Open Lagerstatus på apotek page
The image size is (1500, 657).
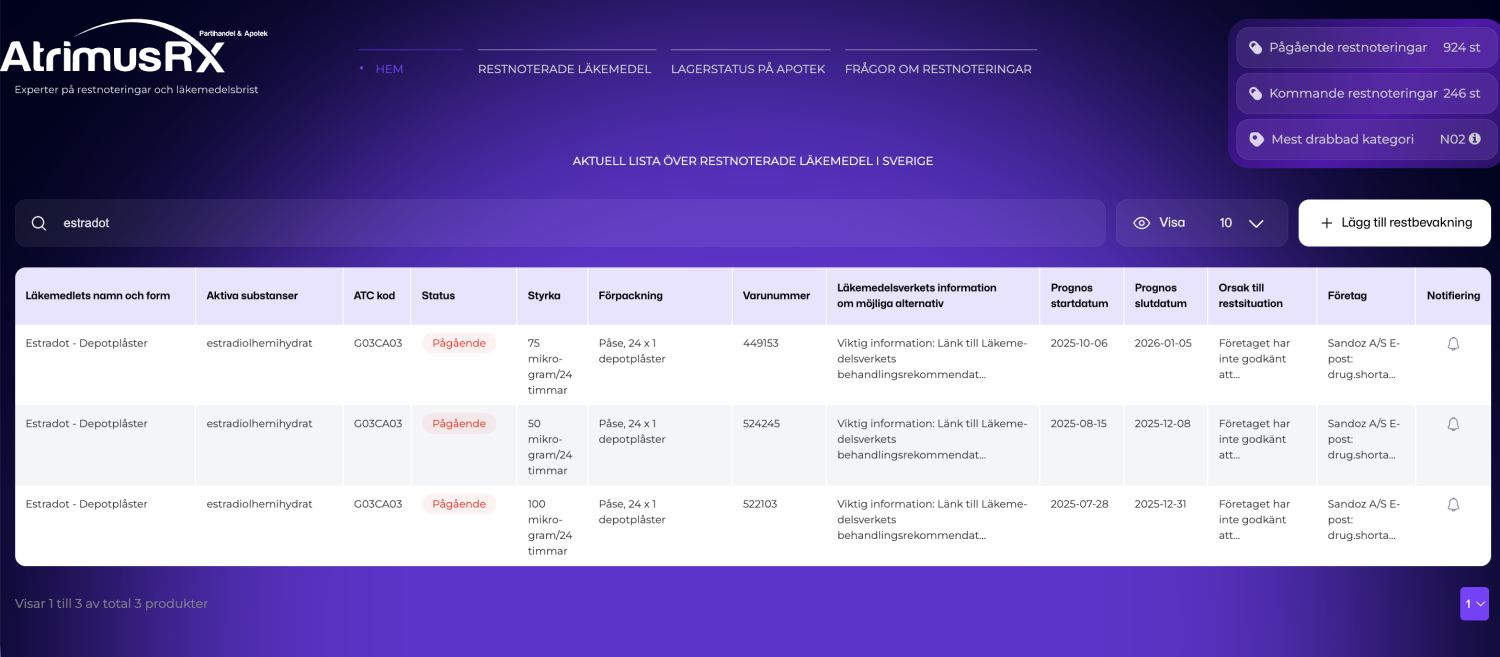click(x=748, y=69)
